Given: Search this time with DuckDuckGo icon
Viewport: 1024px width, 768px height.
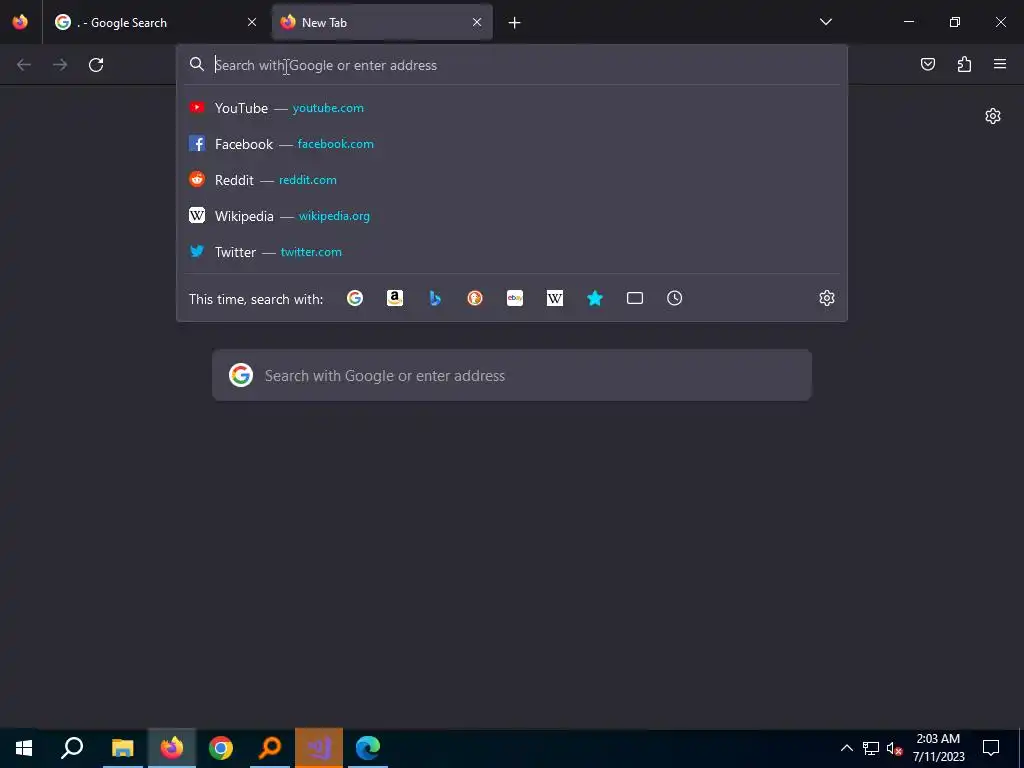Looking at the screenshot, I should pyautogui.click(x=475, y=298).
